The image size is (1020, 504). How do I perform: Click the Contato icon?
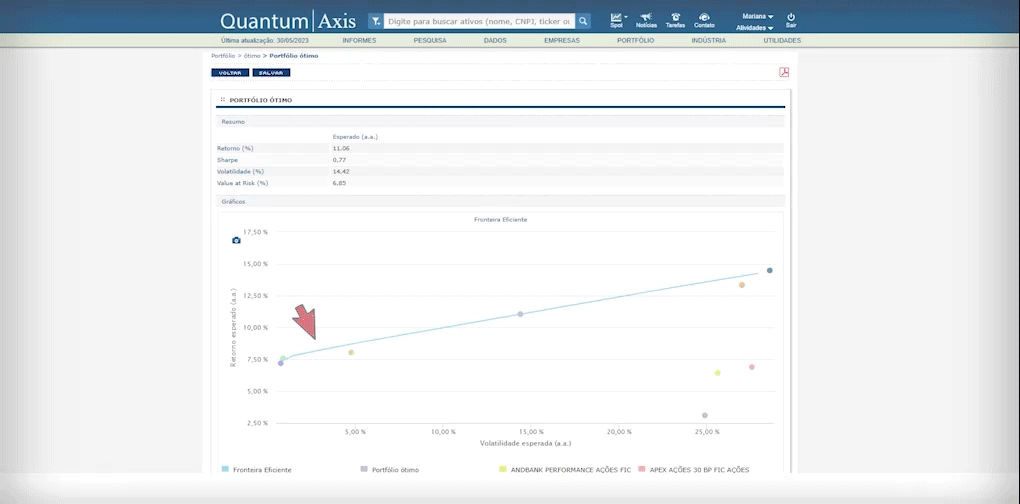click(704, 18)
